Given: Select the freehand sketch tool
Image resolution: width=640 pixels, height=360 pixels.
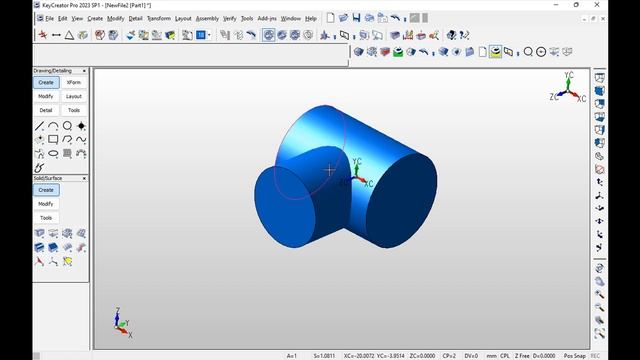Looking at the screenshot, I should pos(40,167).
